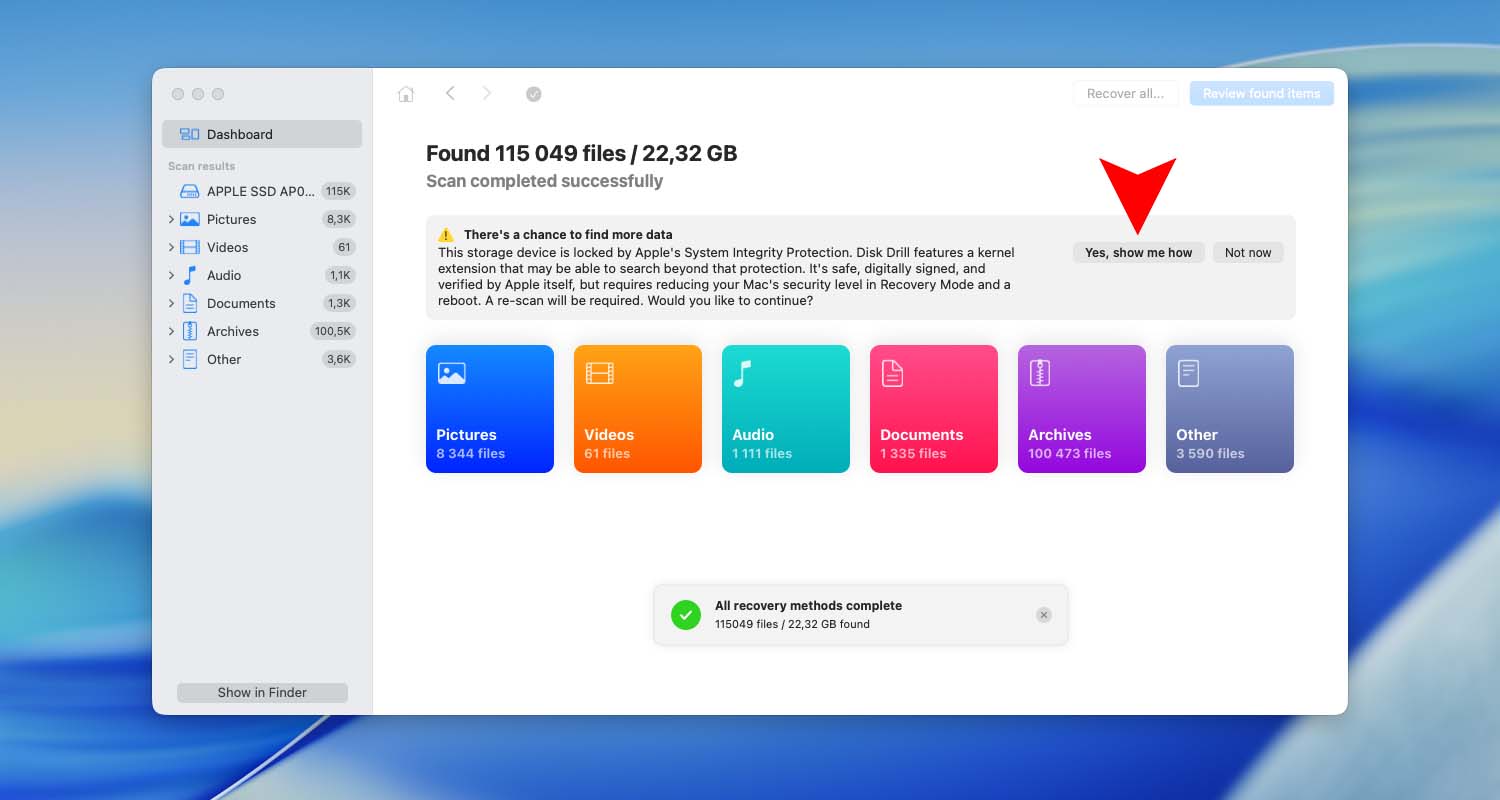Click the Recover all... button
1500x800 pixels.
(1125, 94)
